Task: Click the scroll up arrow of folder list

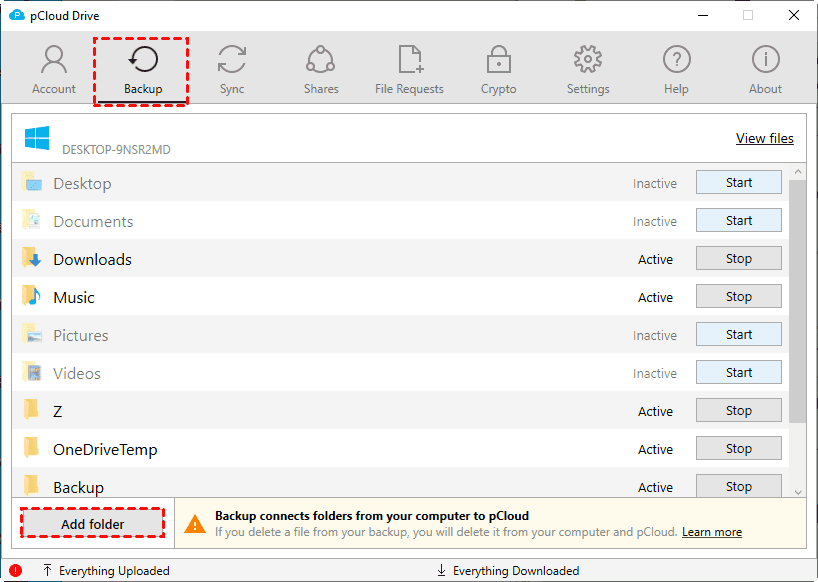Action: [x=798, y=172]
